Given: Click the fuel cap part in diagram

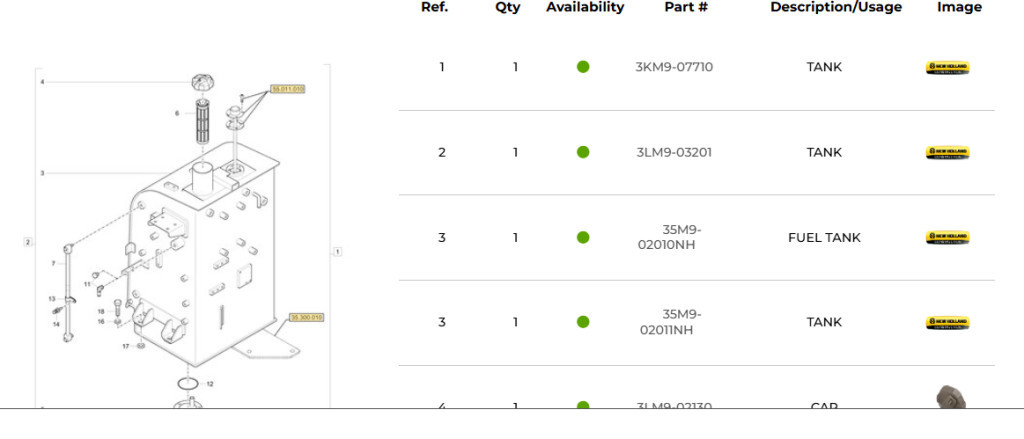Looking at the screenshot, I should click(203, 84).
